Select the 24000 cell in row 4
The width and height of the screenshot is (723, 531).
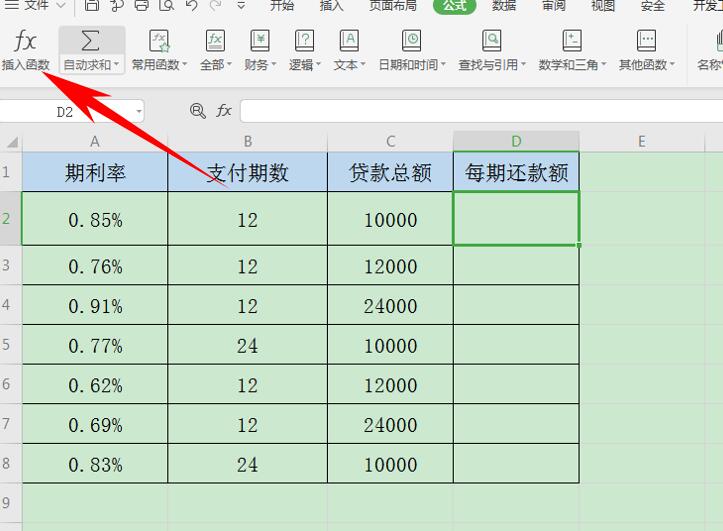[x=391, y=305]
